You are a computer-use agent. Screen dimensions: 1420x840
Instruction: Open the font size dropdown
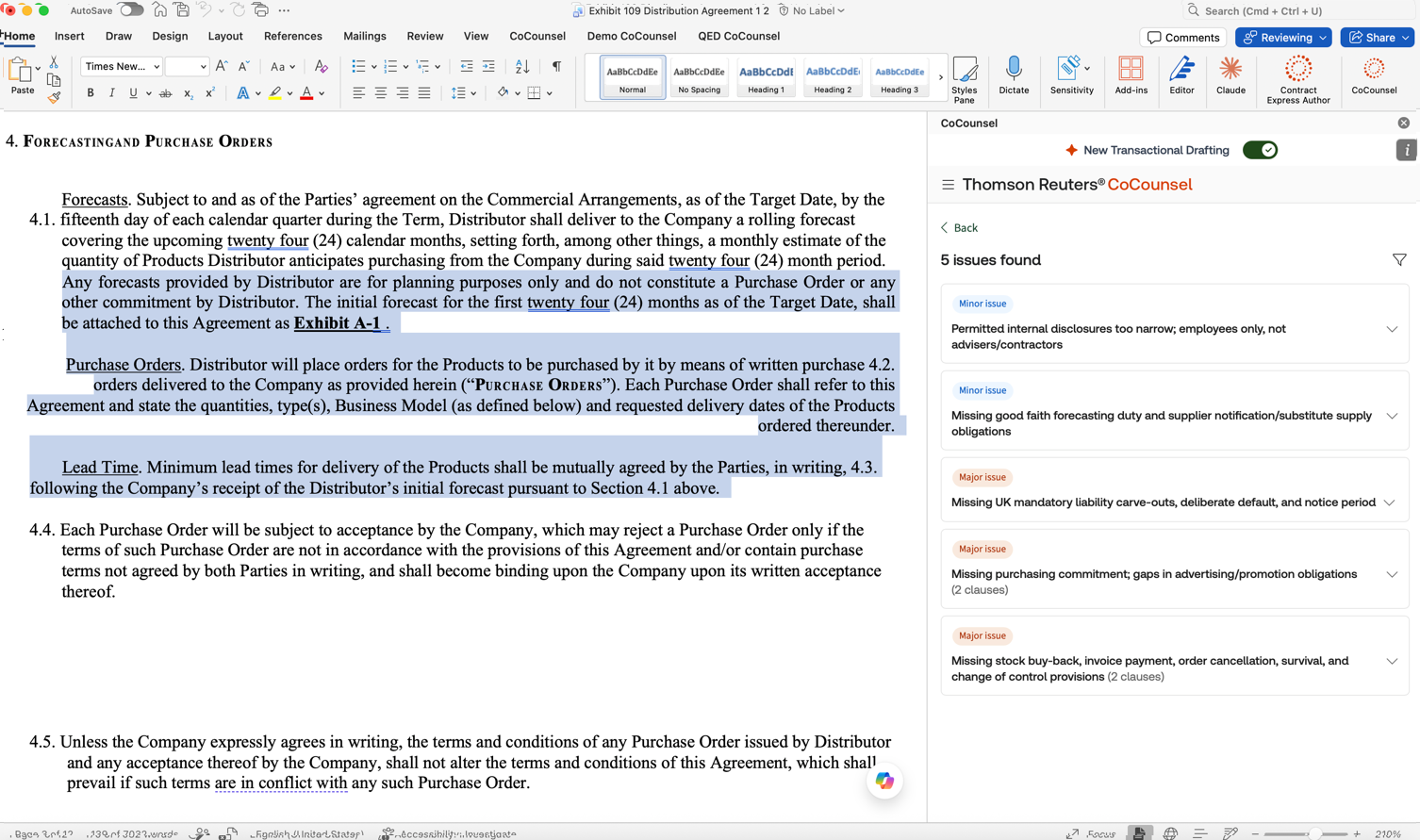coord(203,67)
